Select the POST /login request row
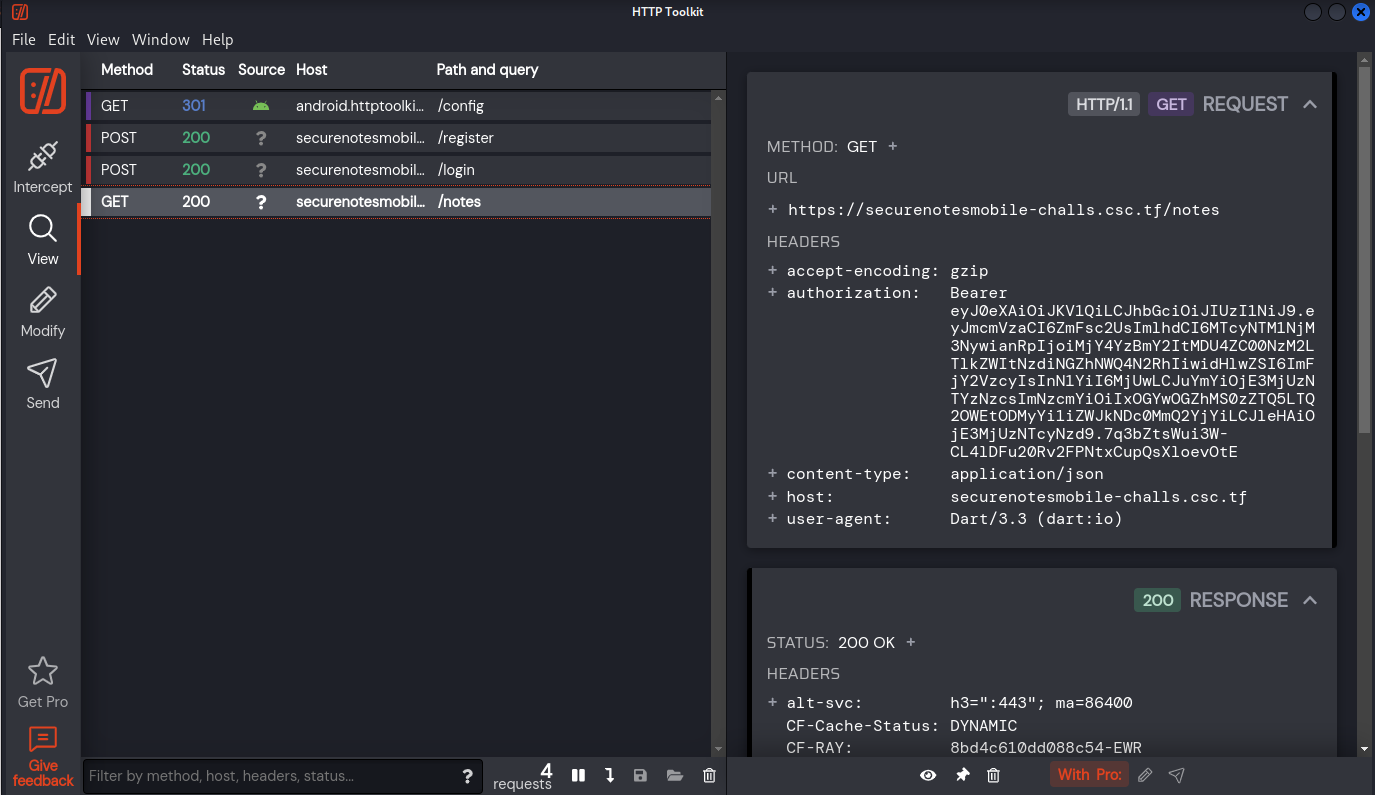 click(x=400, y=170)
